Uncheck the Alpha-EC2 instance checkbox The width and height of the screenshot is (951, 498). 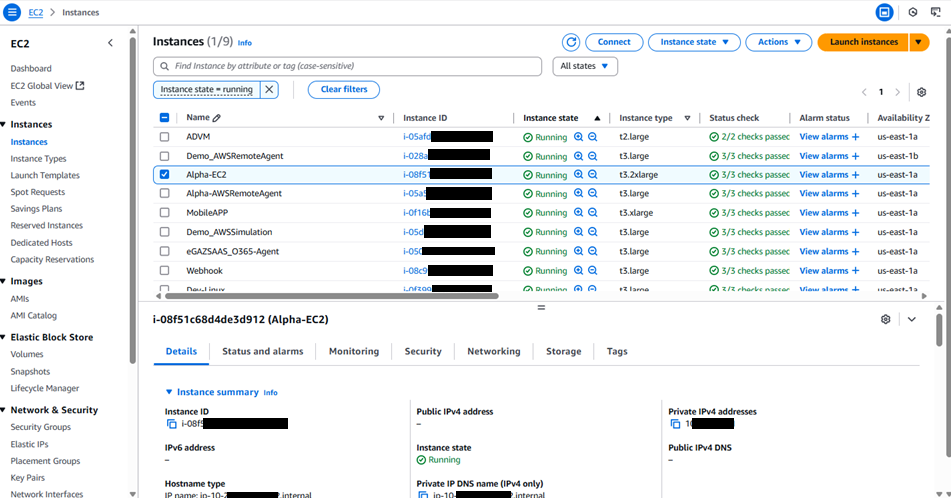[165, 174]
